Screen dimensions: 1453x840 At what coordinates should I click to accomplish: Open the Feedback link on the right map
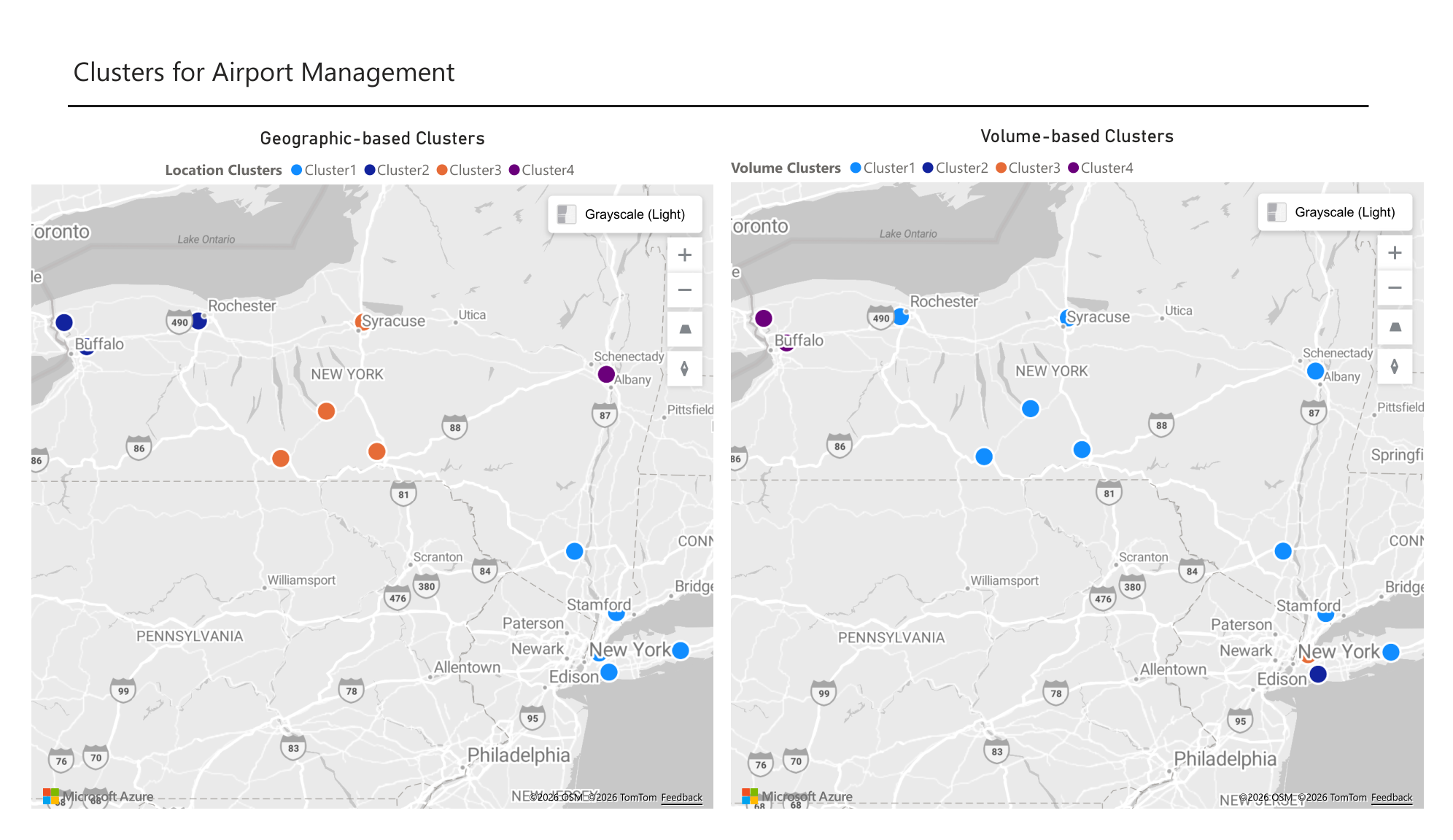[x=1391, y=797]
